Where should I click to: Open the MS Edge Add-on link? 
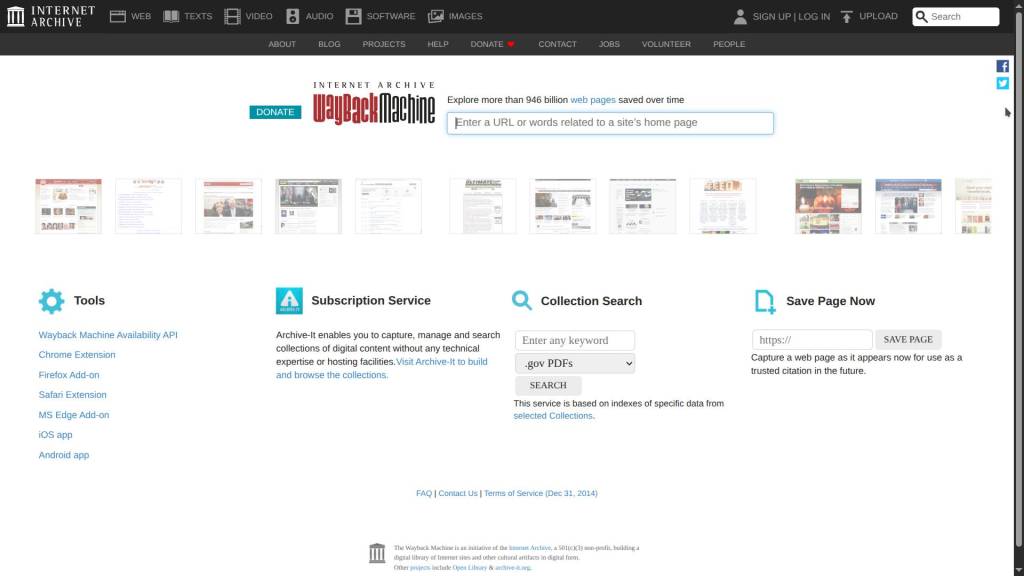point(74,415)
